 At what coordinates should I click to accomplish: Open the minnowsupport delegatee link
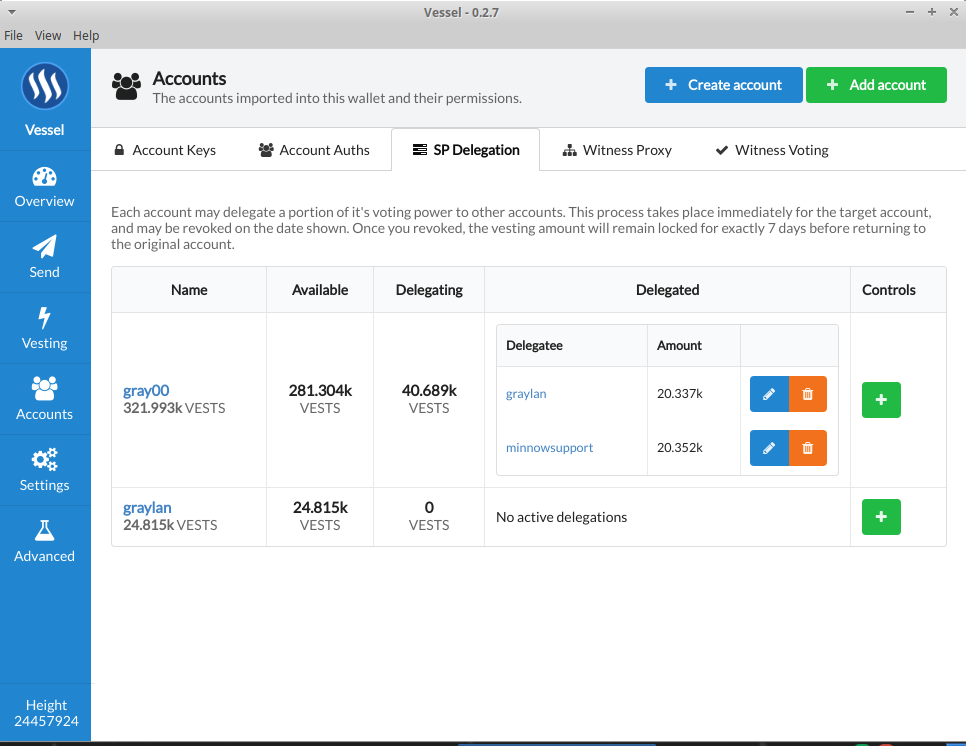tap(550, 448)
